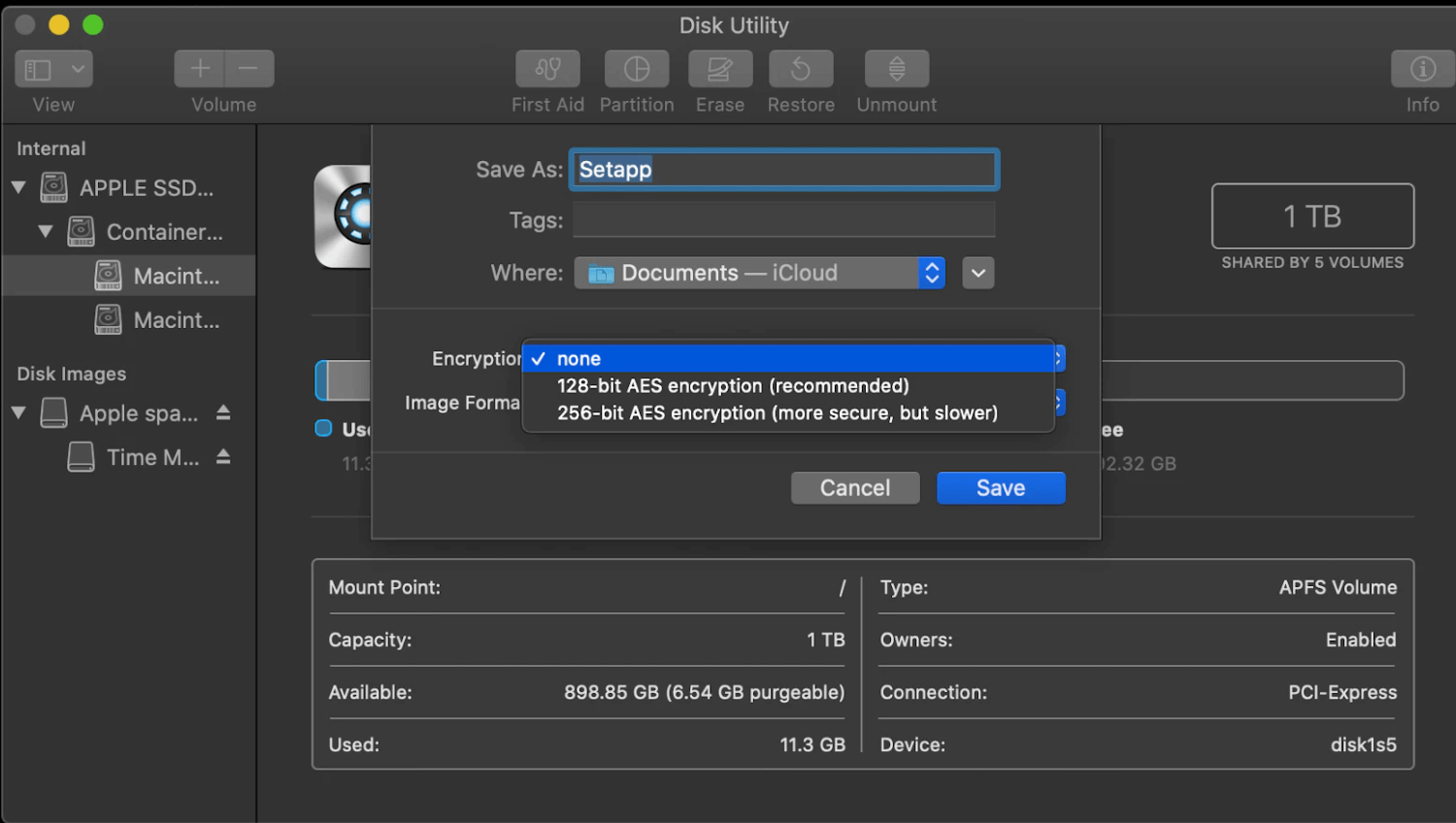Expand the save dialog with chevron button
Screen dimensions: 1456x823
pyautogui.click(x=977, y=273)
